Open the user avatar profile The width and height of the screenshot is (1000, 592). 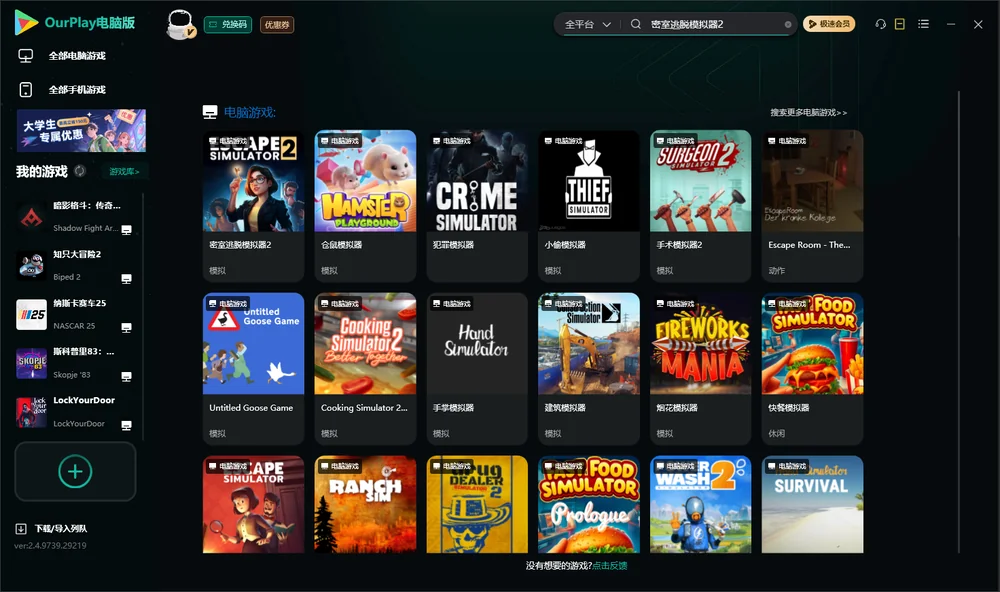(x=180, y=25)
